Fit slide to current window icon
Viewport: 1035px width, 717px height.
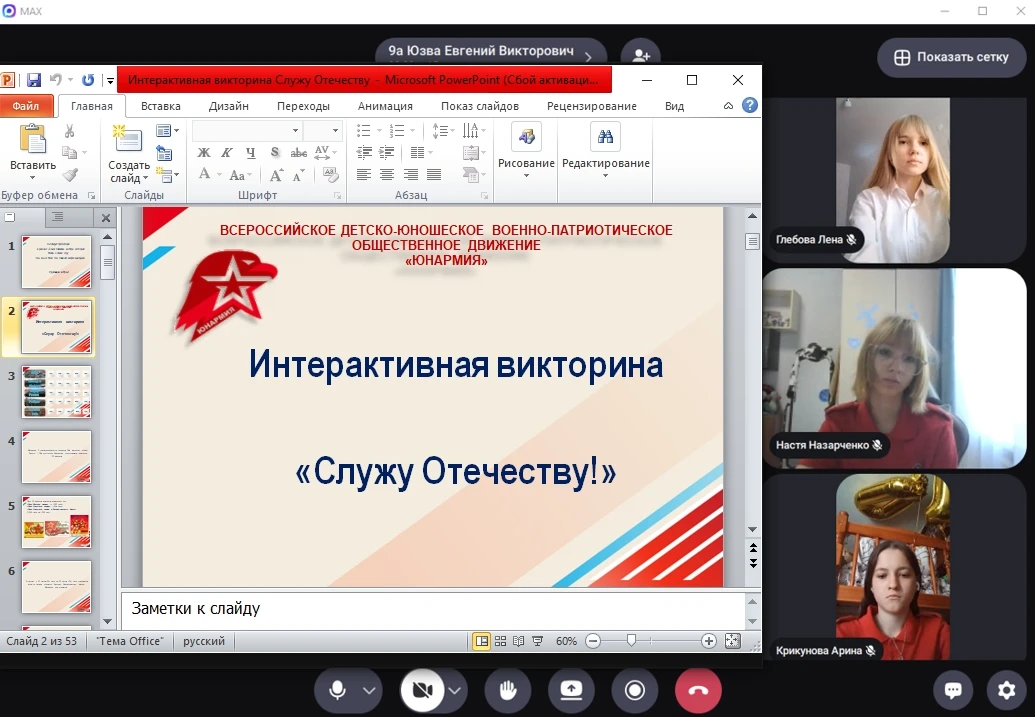[x=733, y=641]
